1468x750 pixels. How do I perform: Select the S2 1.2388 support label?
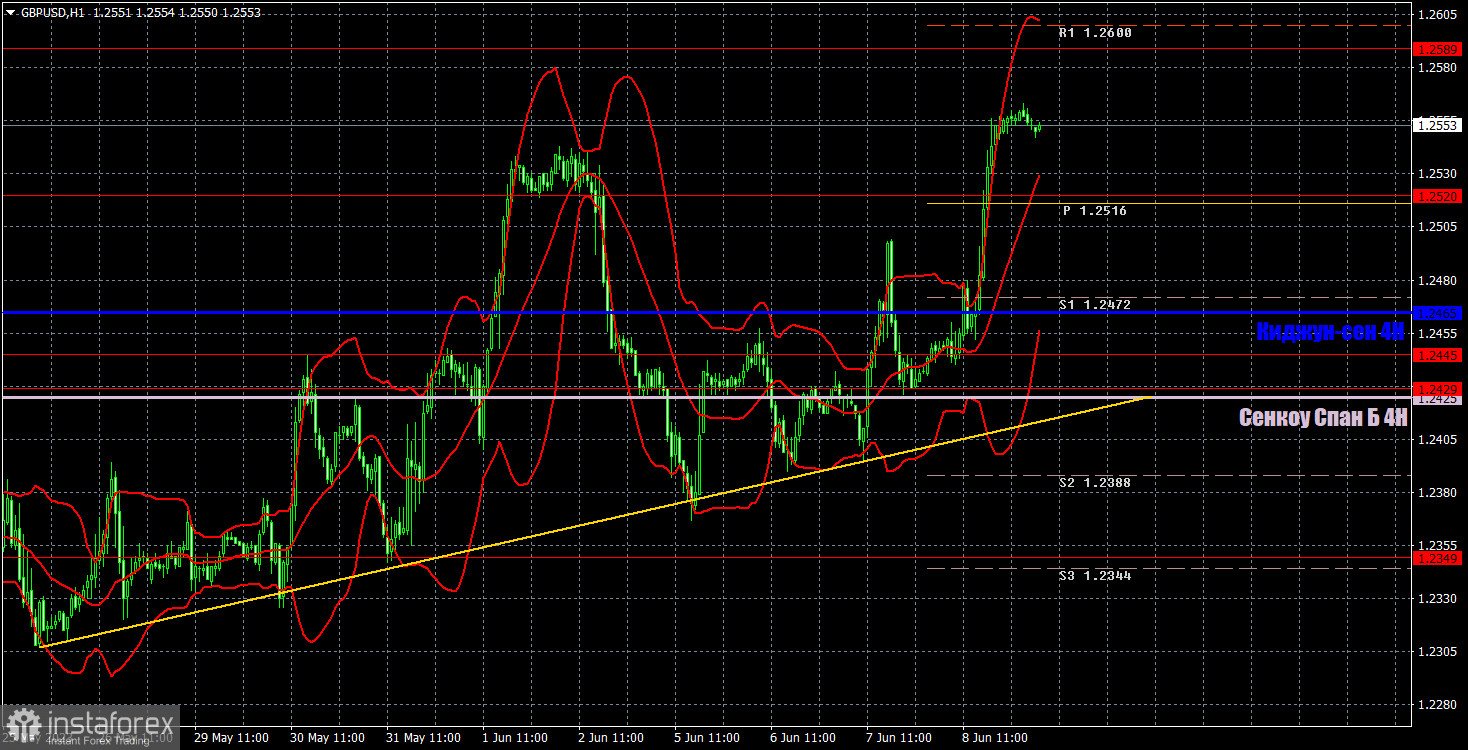pos(1095,483)
